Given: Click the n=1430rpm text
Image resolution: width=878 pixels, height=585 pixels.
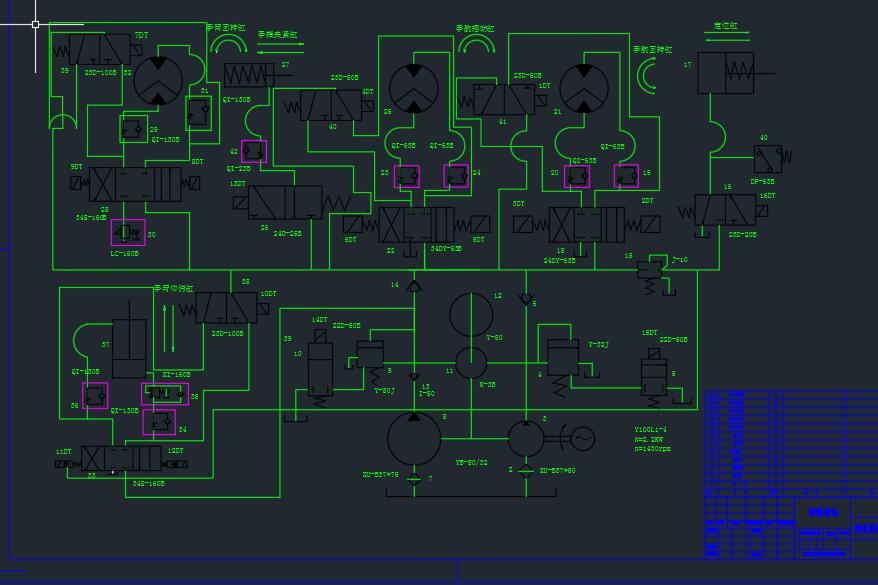Looking at the screenshot, I should click(653, 448).
